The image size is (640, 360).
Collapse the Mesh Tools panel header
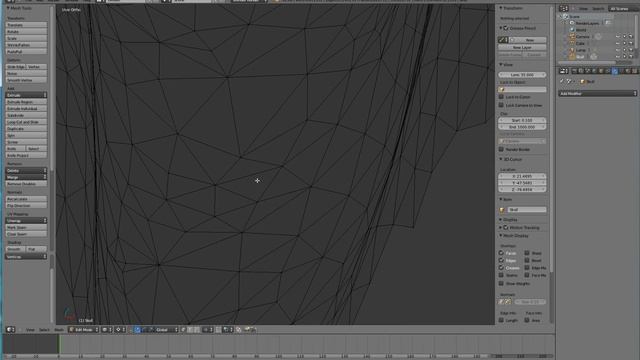click(x=20, y=8)
